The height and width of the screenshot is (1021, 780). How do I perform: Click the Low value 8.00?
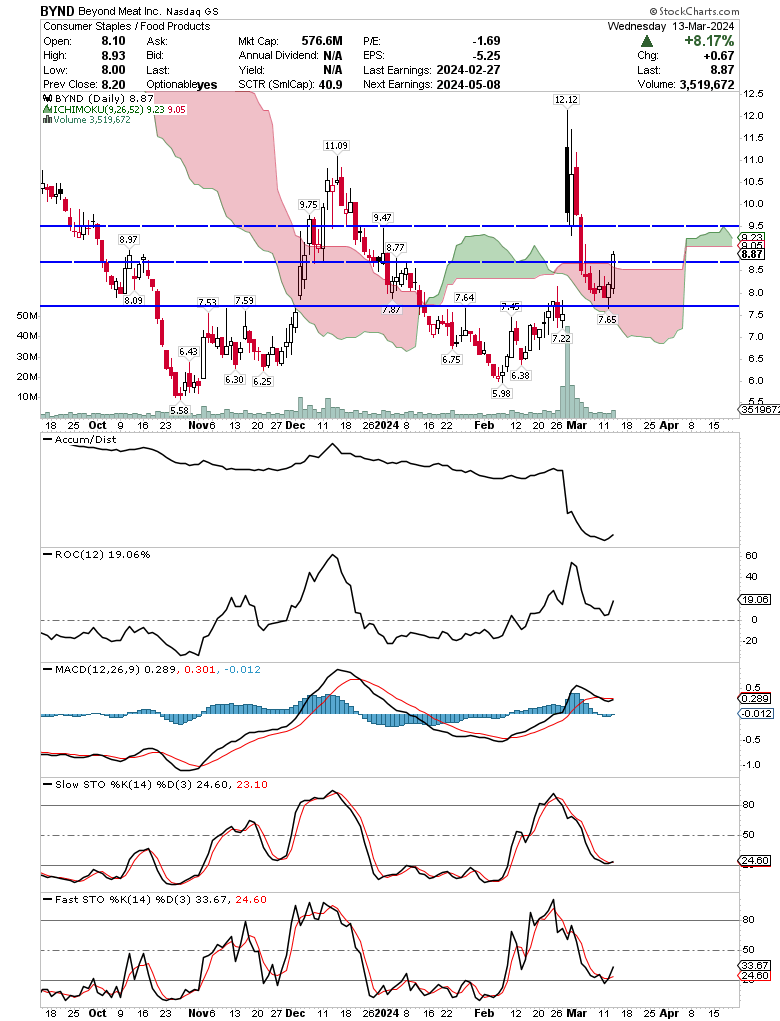click(x=113, y=70)
